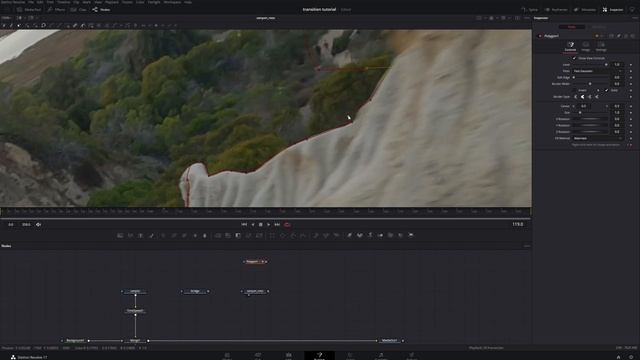
Task: Open the Spline editor panel
Action: point(530,9)
